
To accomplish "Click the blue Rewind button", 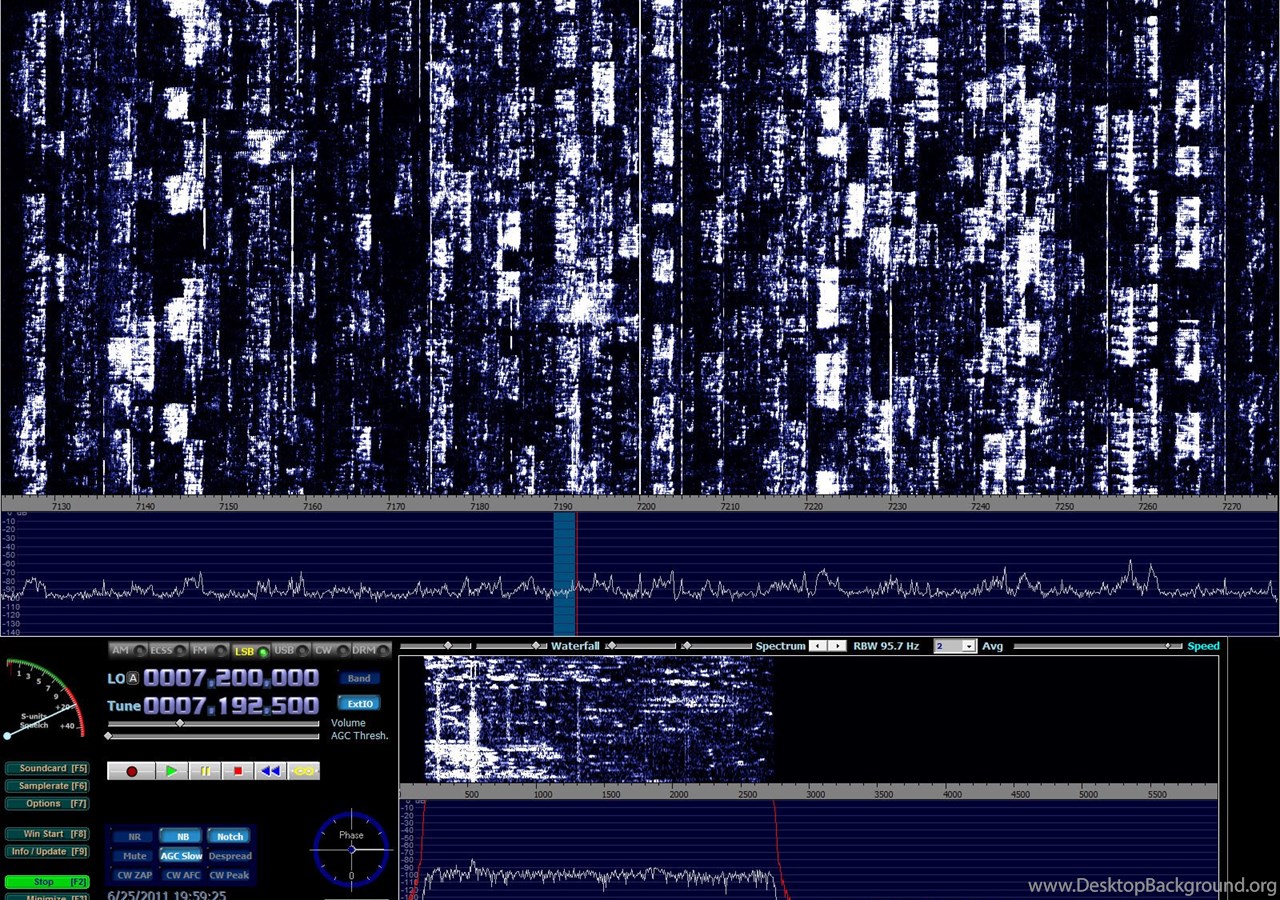I will [270, 771].
